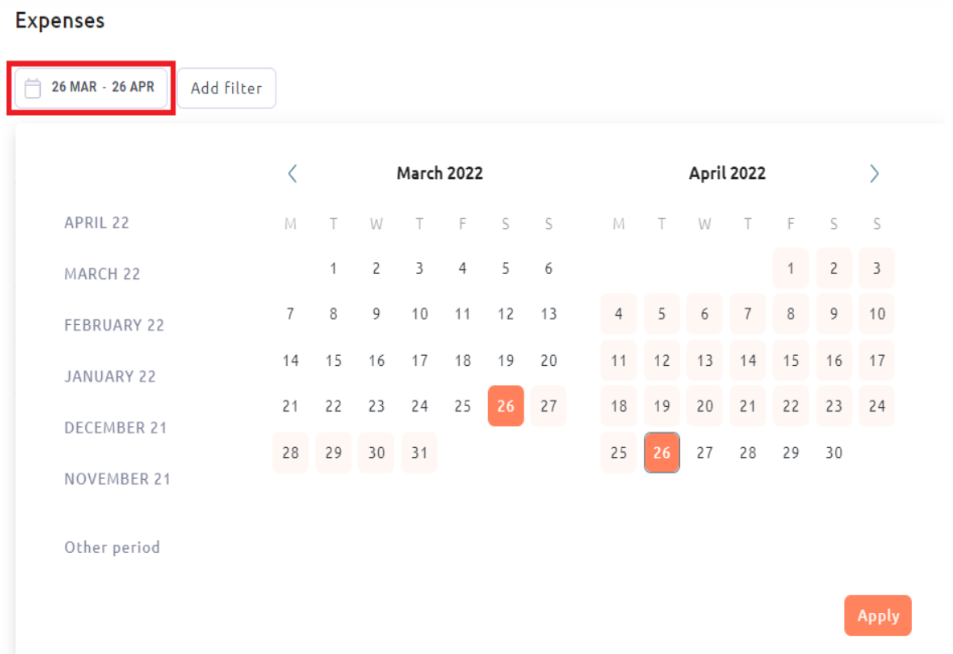Select the MARCH 22 preset period
This screenshot has height=654, width=953.
click(102, 274)
